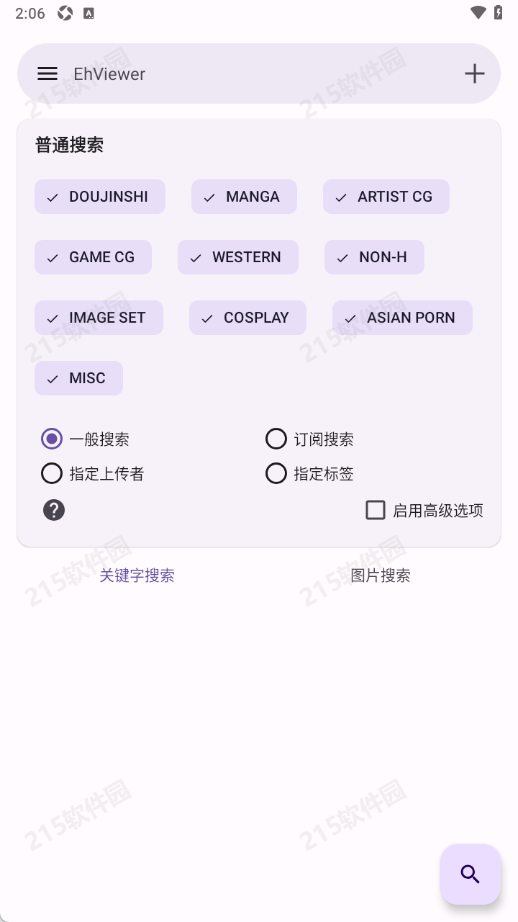Viewport: 518px width, 922px height.
Task: Click the help question mark icon
Action: coord(54,510)
